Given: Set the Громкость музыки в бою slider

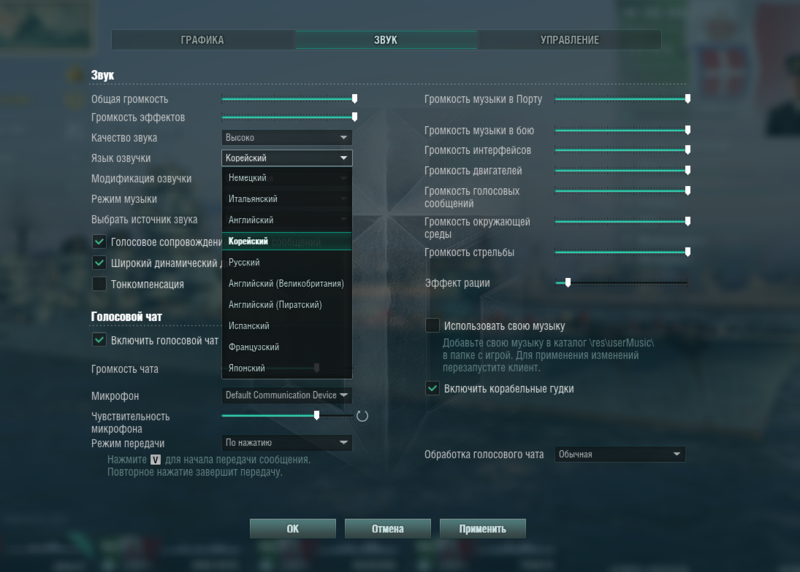Looking at the screenshot, I should pyautogui.click(x=622, y=130).
